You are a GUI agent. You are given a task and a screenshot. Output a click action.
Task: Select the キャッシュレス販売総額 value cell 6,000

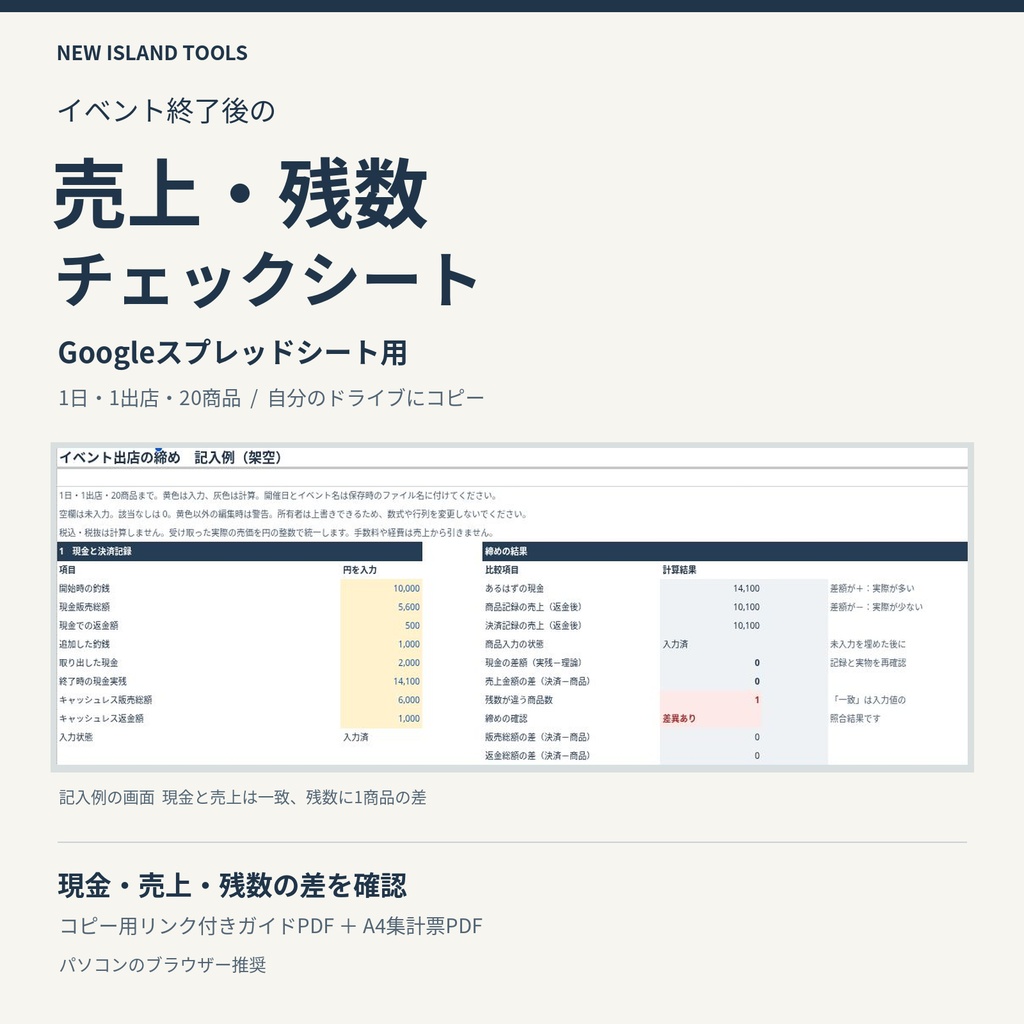[381, 699]
